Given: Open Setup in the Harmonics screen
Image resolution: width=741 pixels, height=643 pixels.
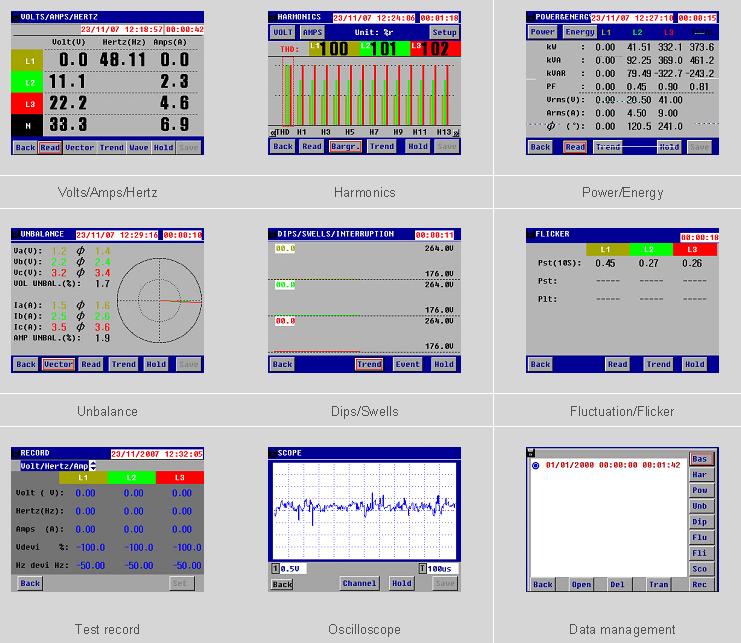Looking at the screenshot, I should point(444,32).
